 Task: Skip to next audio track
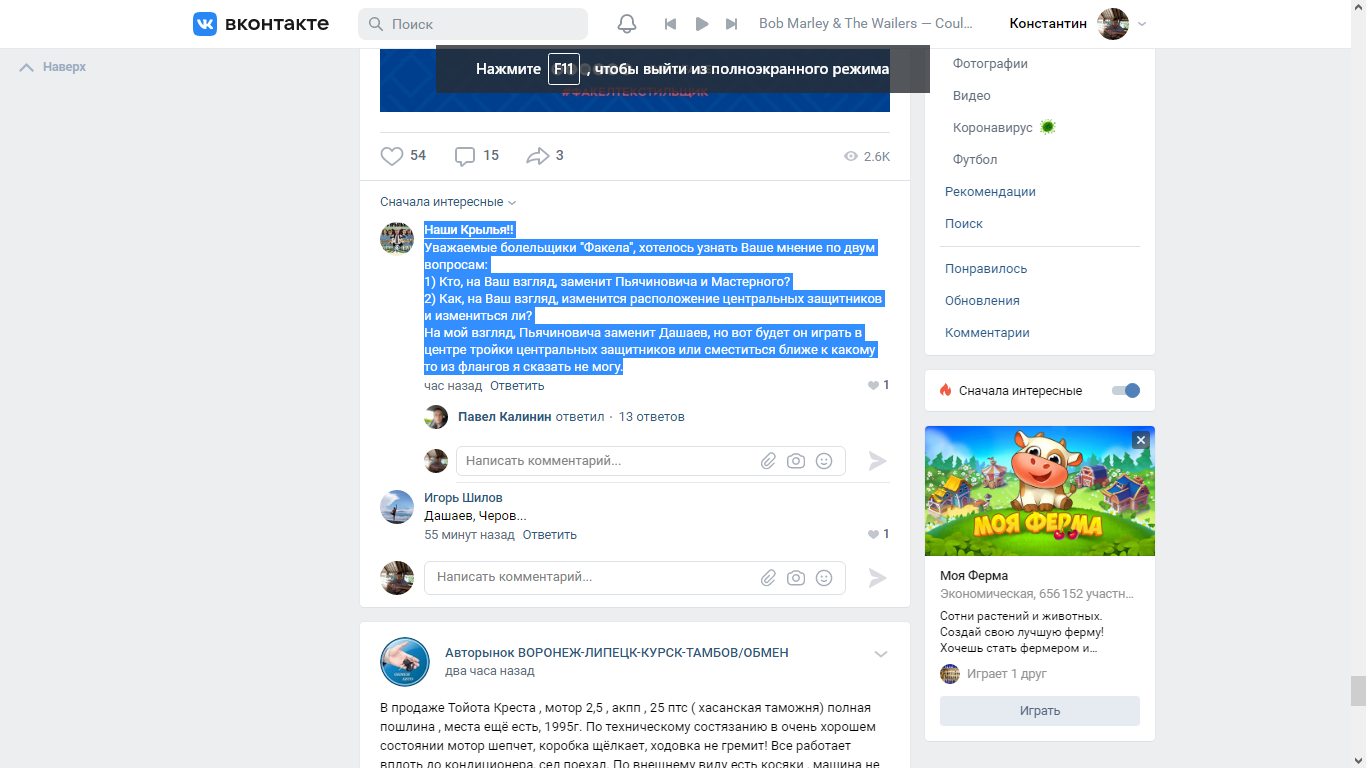pyautogui.click(x=732, y=24)
